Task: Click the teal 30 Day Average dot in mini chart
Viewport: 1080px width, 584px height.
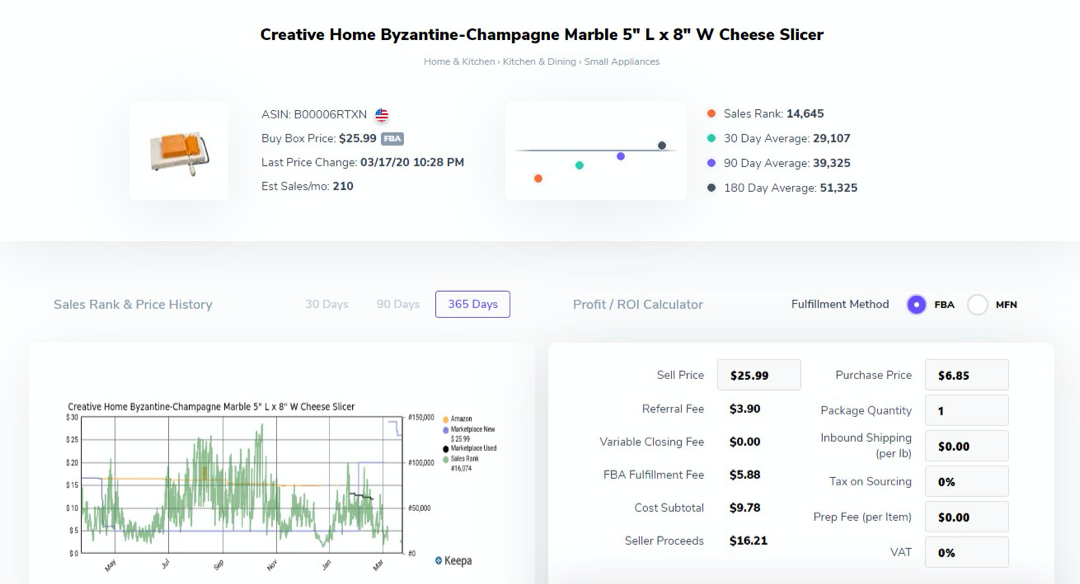Action: point(579,165)
